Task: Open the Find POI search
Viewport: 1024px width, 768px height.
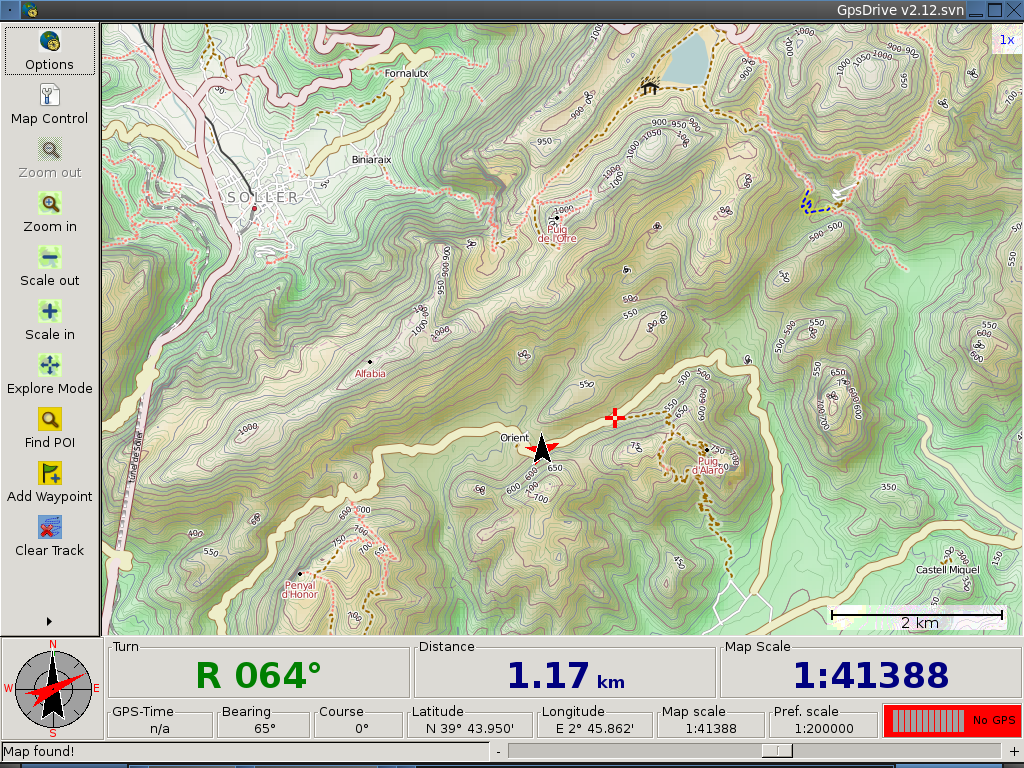Action: 50,429
